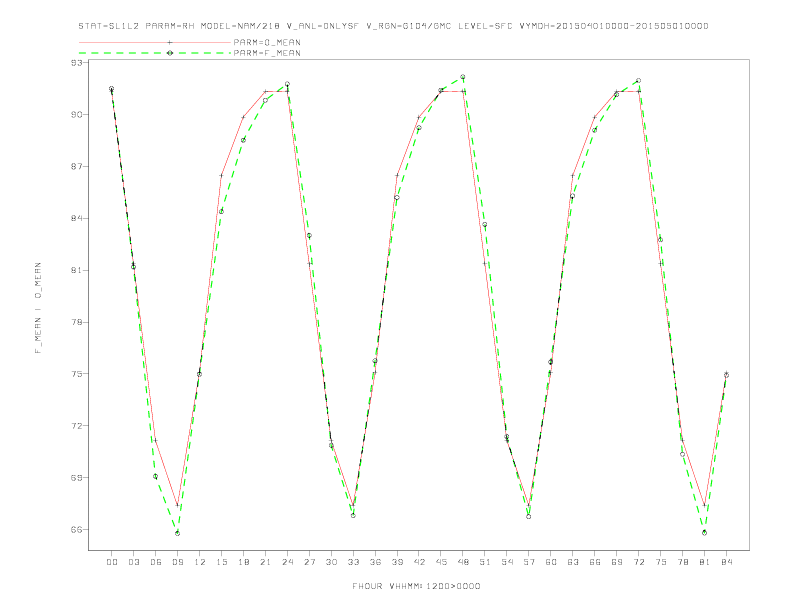This screenshot has height=612, width=792.
Task: Click x-axis forecast hour label 69
Action: tap(617, 562)
